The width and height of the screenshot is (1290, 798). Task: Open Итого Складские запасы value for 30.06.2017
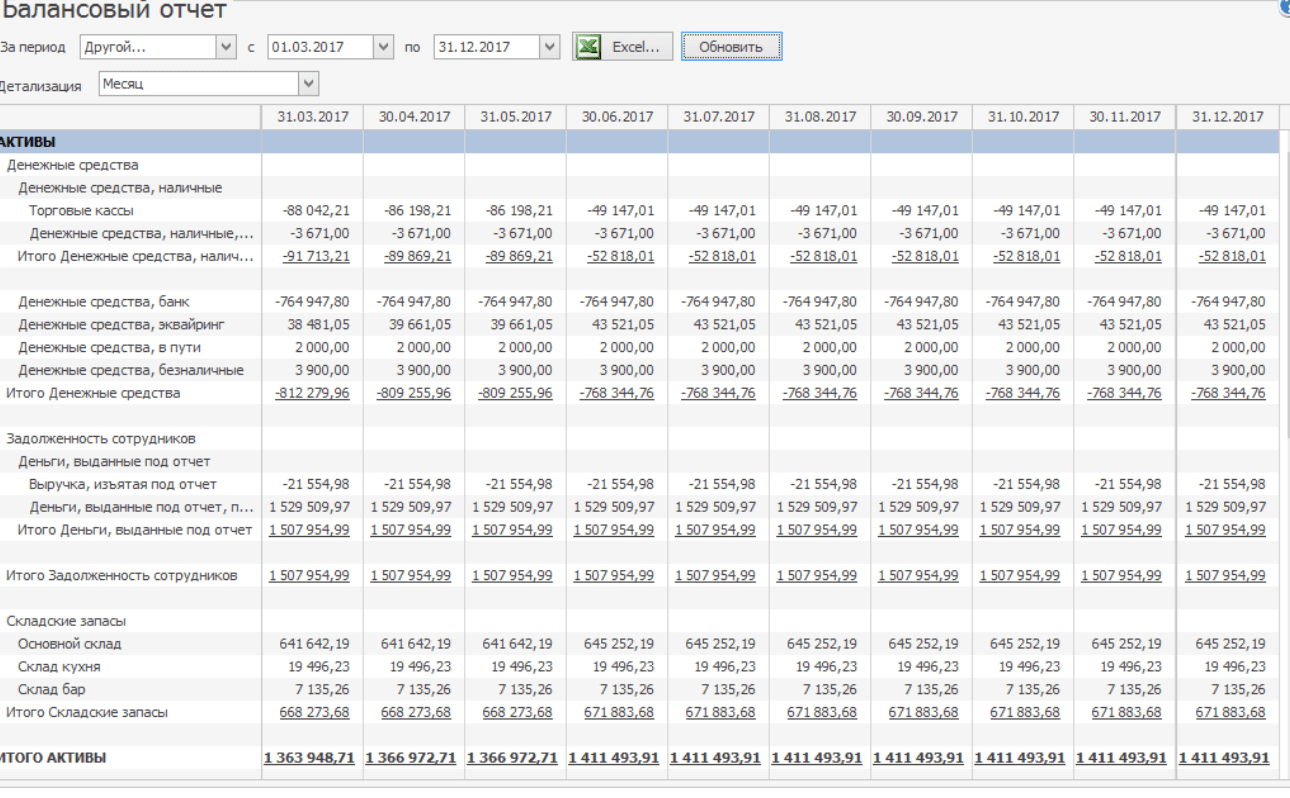click(x=618, y=712)
